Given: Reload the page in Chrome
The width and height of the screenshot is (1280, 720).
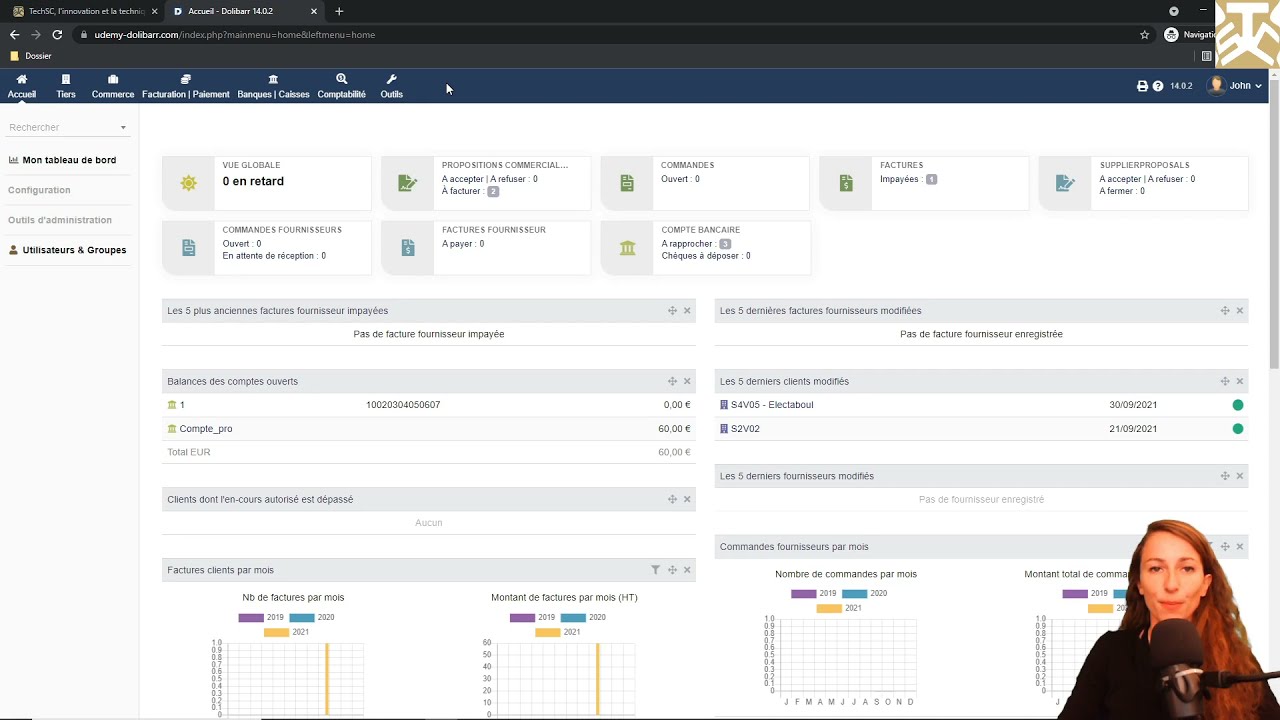Looking at the screenshot, I should [57, 34].
